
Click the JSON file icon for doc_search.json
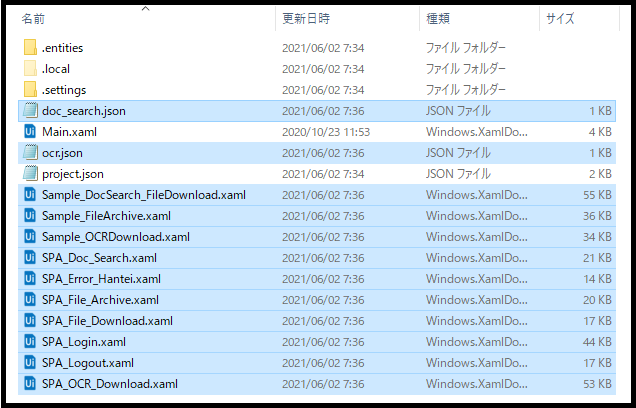pos(30,111)
